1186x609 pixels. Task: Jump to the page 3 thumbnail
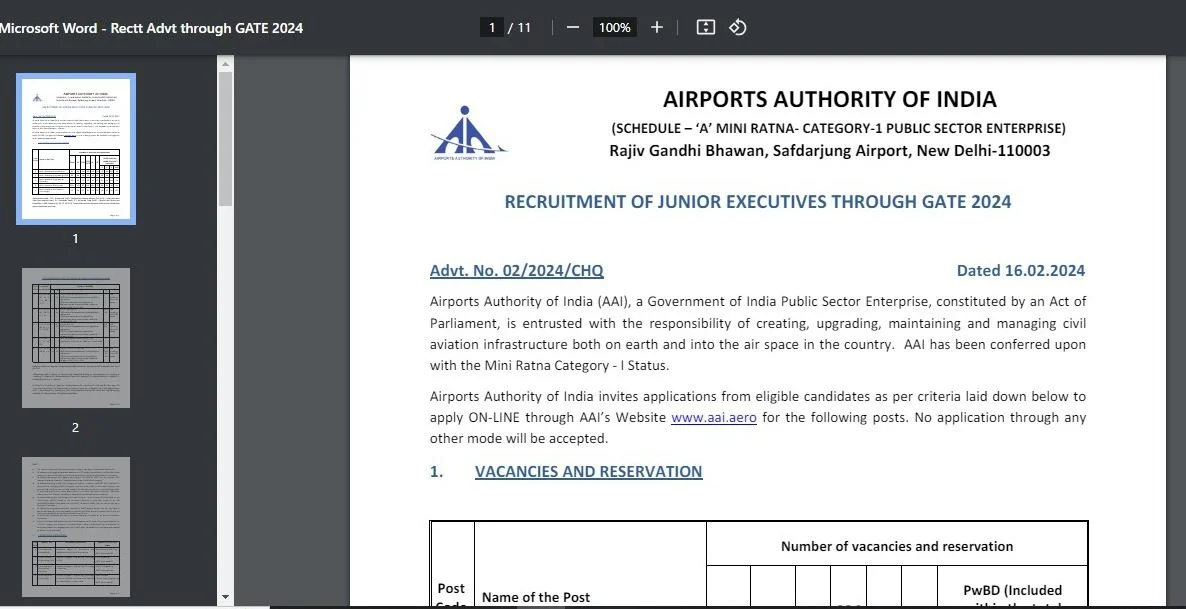[x=76, y=527]
